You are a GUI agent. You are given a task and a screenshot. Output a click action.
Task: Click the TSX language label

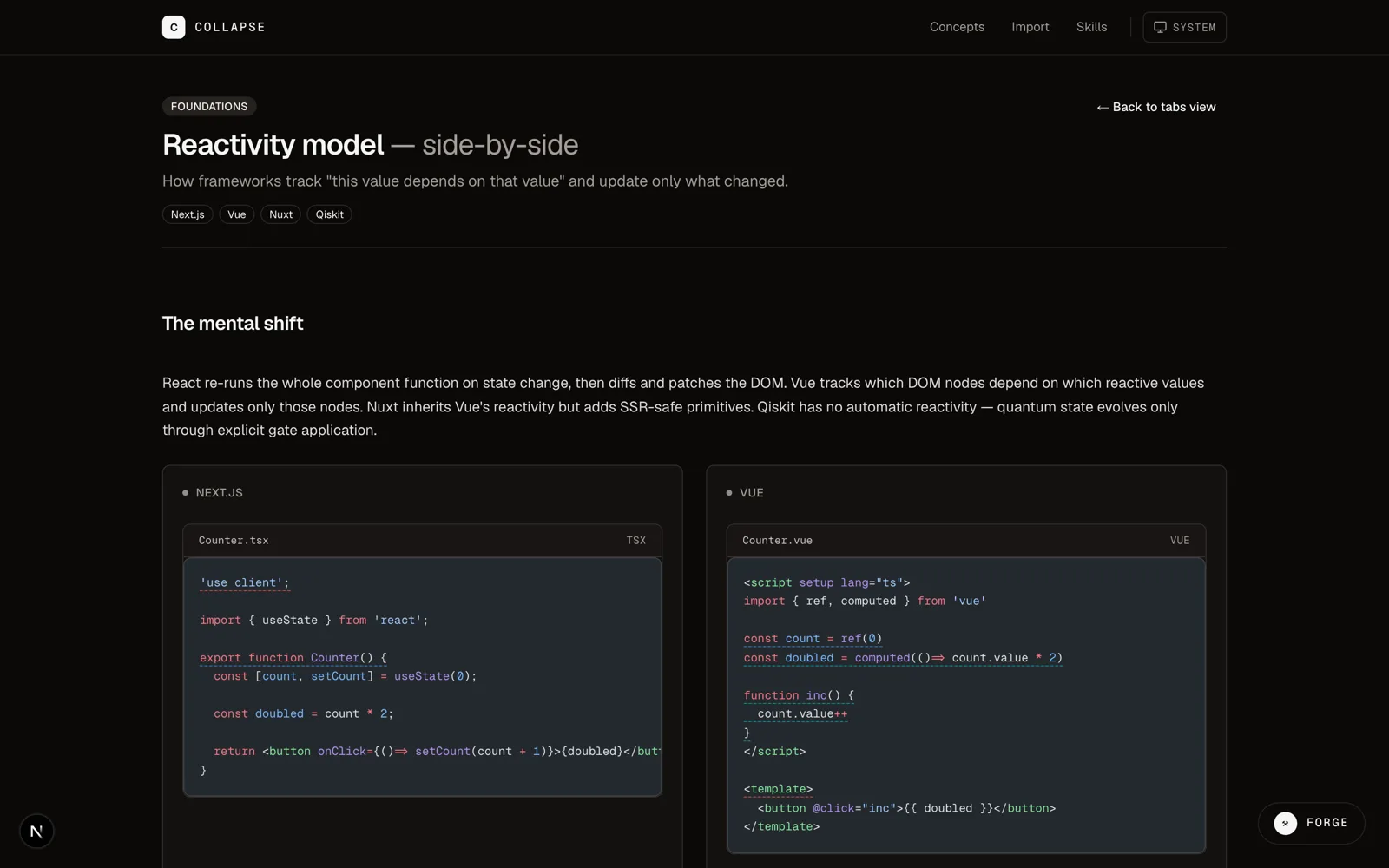click(x=636, y=540)
